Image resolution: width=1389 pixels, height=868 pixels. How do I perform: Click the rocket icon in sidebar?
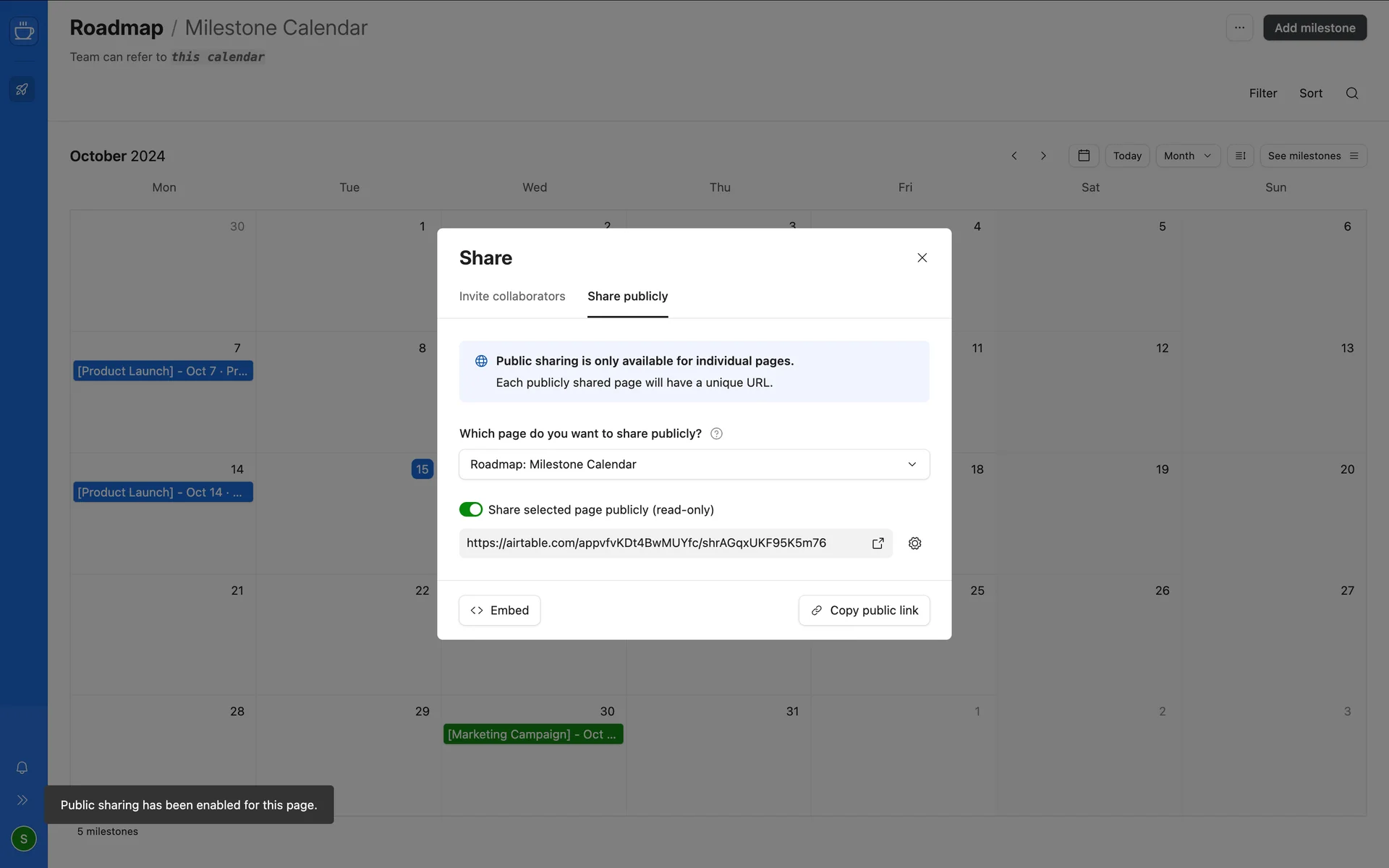pyautogui.click(x=22, y=90)
